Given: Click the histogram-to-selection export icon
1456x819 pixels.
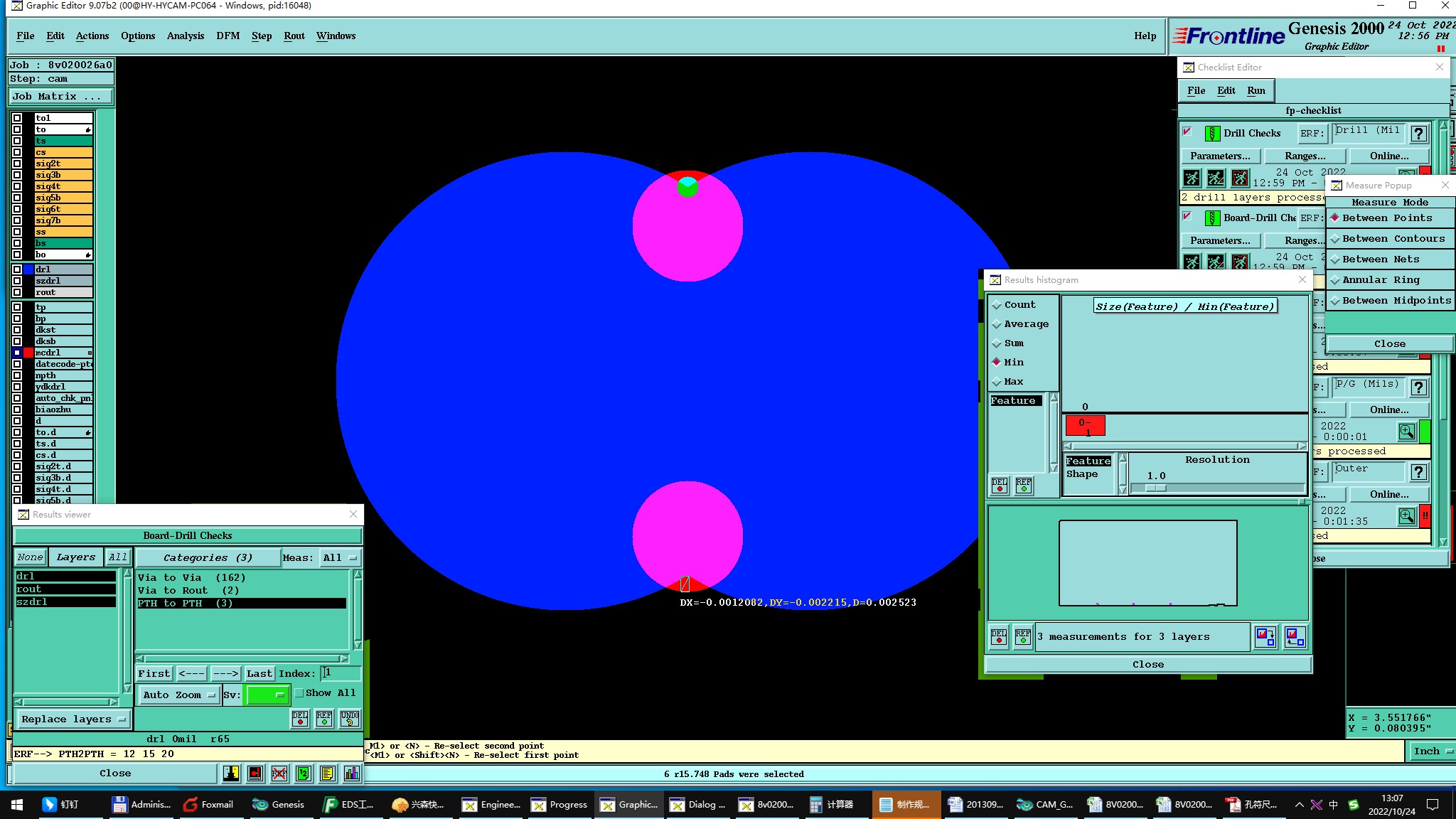Looking at the screenshot, I should pos(1265,636).
